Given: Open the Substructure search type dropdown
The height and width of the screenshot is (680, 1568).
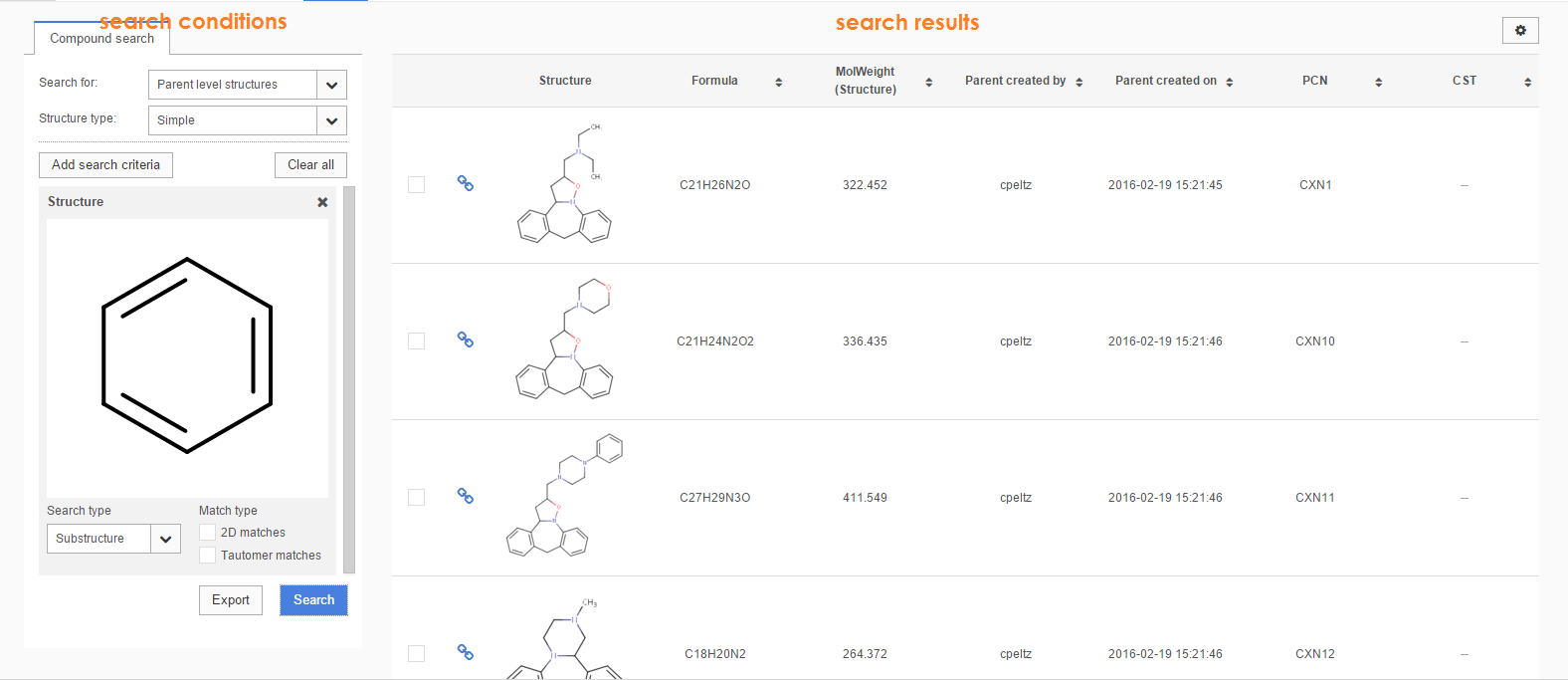Looking at the screenshot, I should pos(165,539).
